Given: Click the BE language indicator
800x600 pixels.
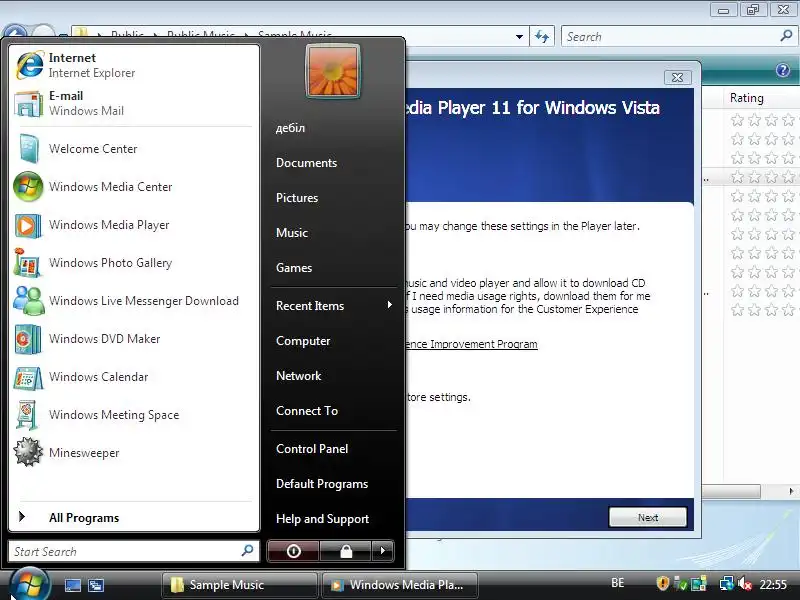Looking at the screenshot, I should [617, 583].
